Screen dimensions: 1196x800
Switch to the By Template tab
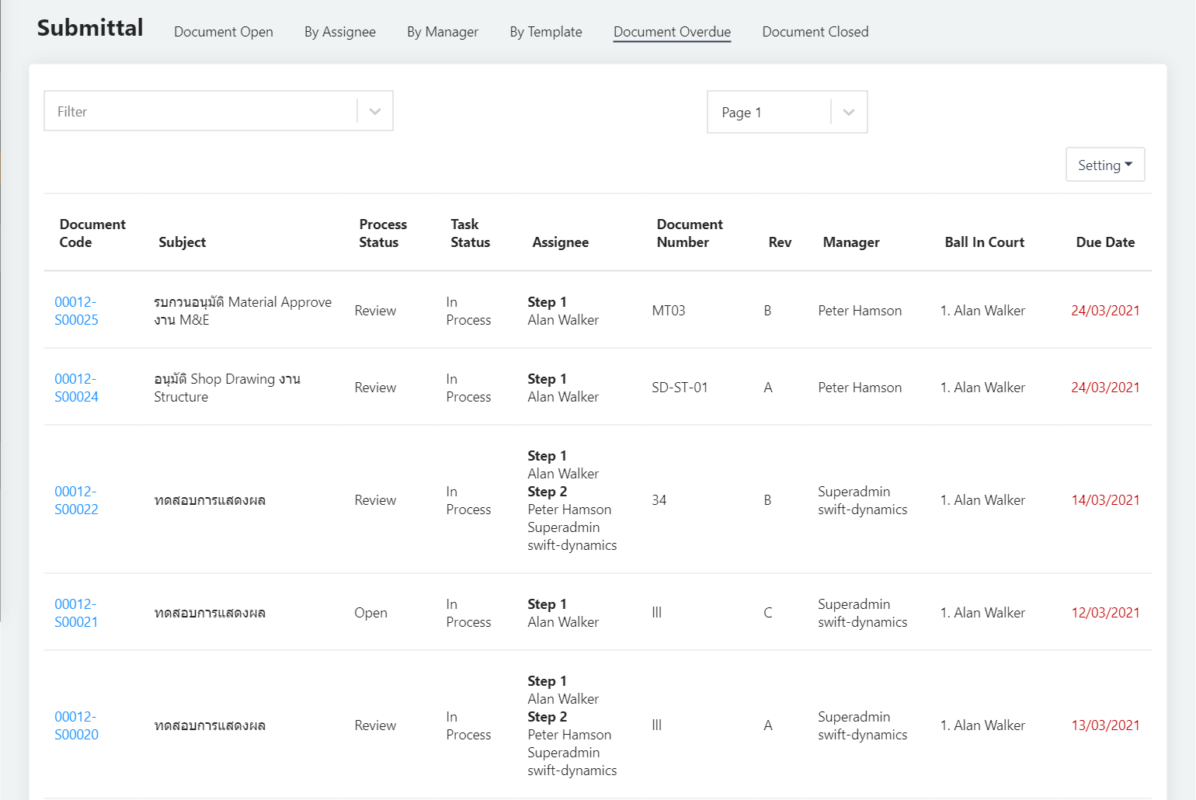pos(545,31)
